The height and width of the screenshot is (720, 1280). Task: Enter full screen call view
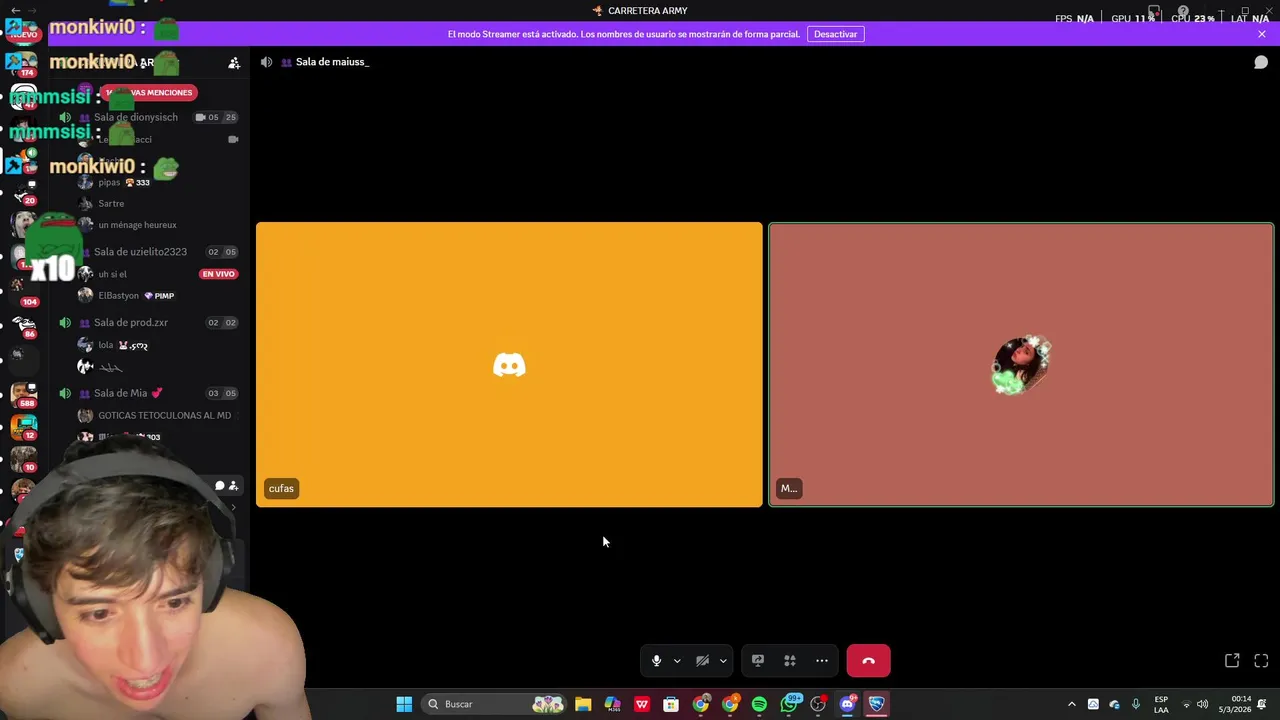[x=1261, y=661]
